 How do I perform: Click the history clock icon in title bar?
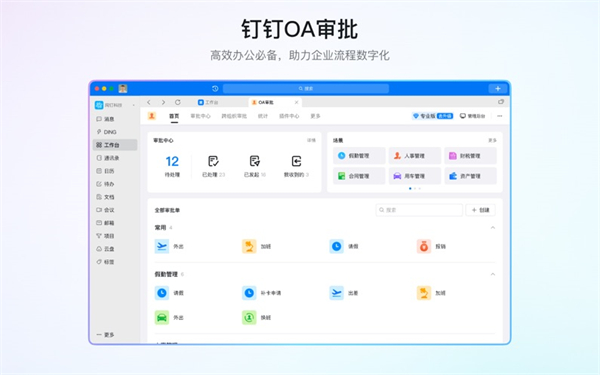click(x=215, y=88)
